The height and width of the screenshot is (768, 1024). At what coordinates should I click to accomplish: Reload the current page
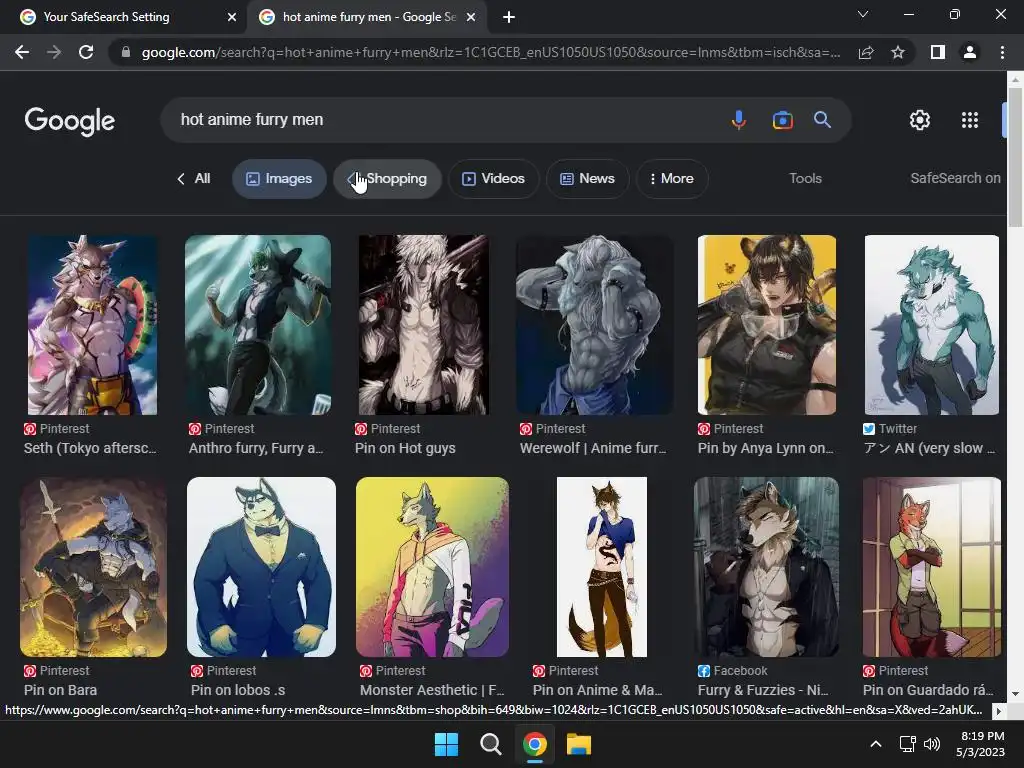86,52
